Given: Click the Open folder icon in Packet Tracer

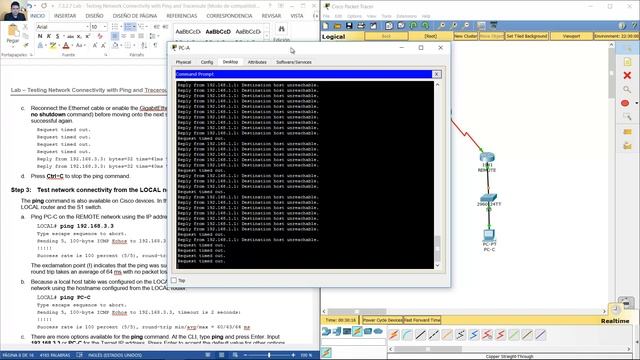Looking at the screenshot, I should click(337, 26).
